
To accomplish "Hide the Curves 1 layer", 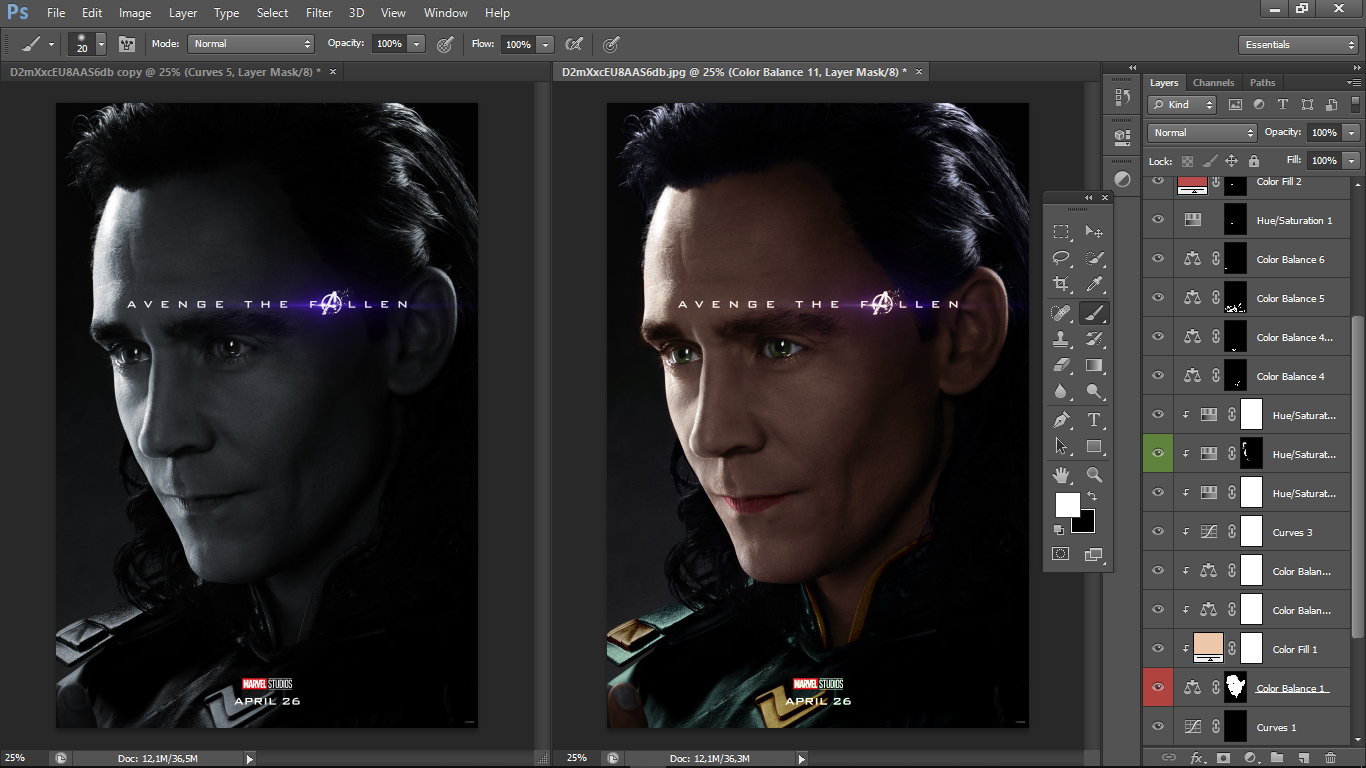I will (x=1158, y=727).
